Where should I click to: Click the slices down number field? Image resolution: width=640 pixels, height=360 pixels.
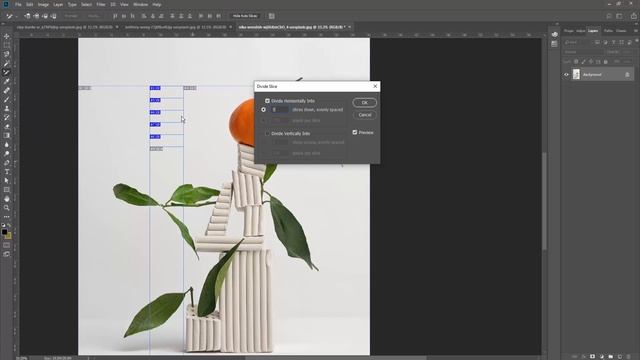pos(280,110)
